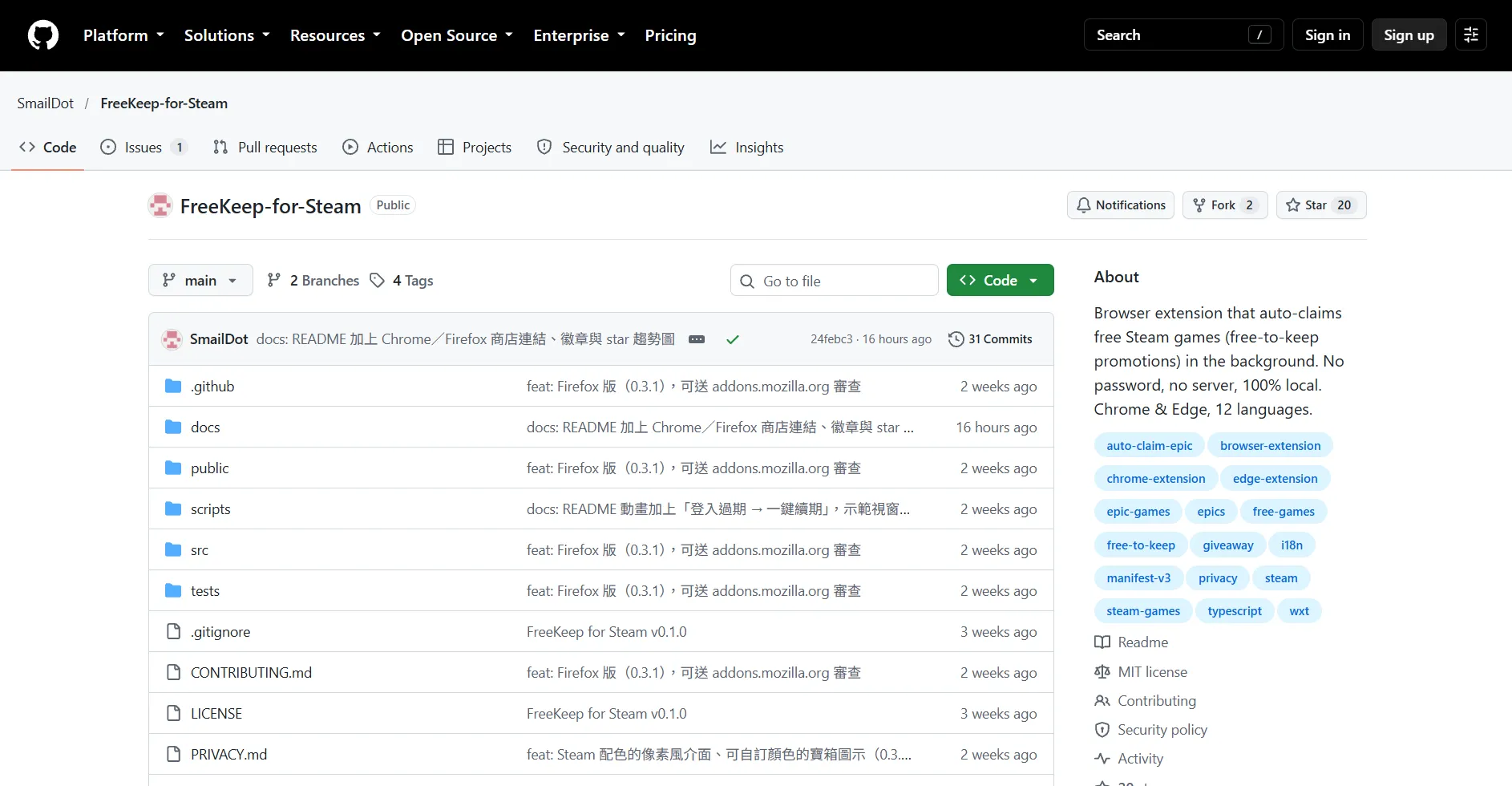The width and height of the screenshot is (1512, 786).
Task: Expand the Open Source menu
Action: point(457,35)
